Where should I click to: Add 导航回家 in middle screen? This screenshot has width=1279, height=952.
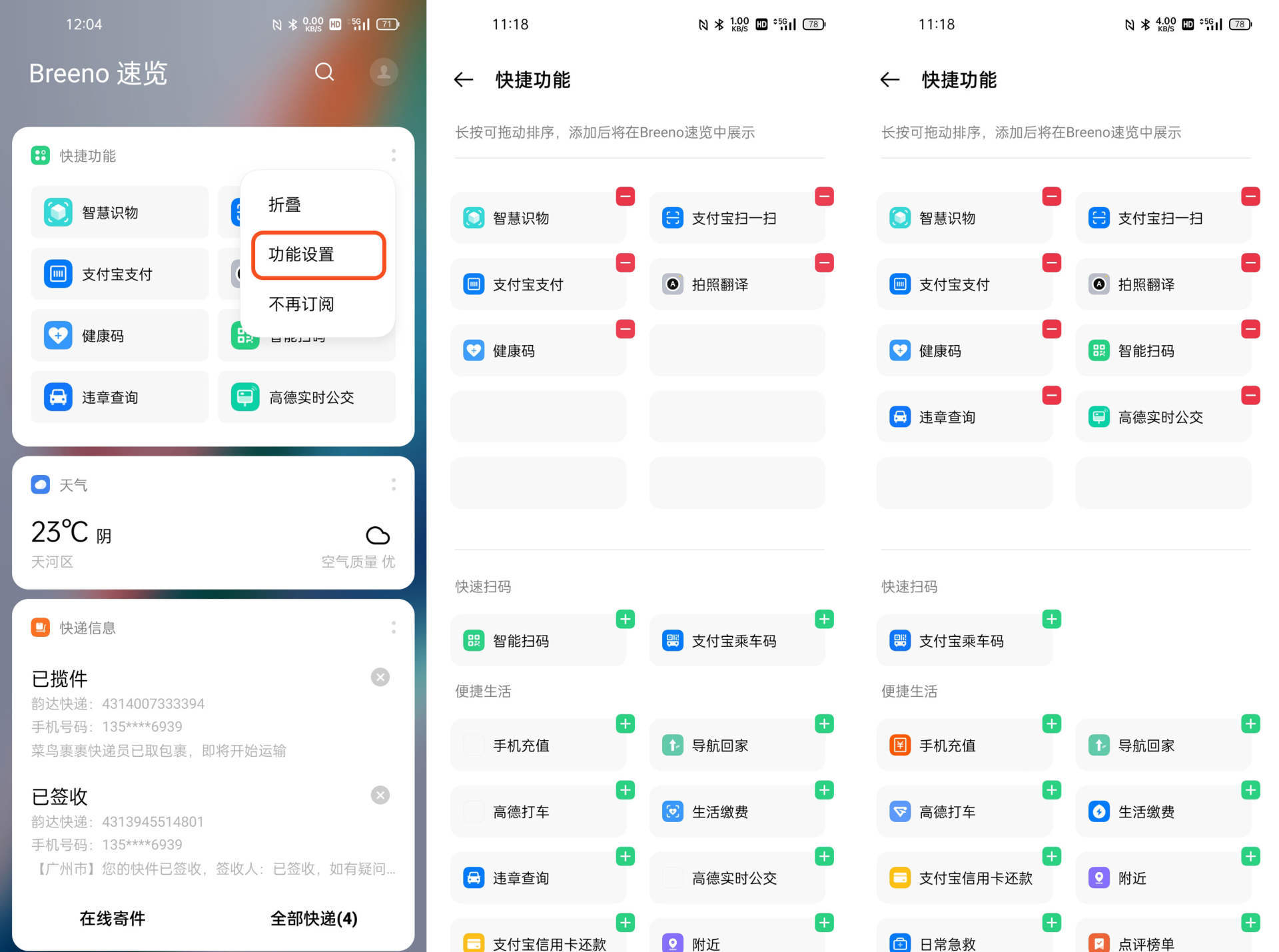pos(824,723)
